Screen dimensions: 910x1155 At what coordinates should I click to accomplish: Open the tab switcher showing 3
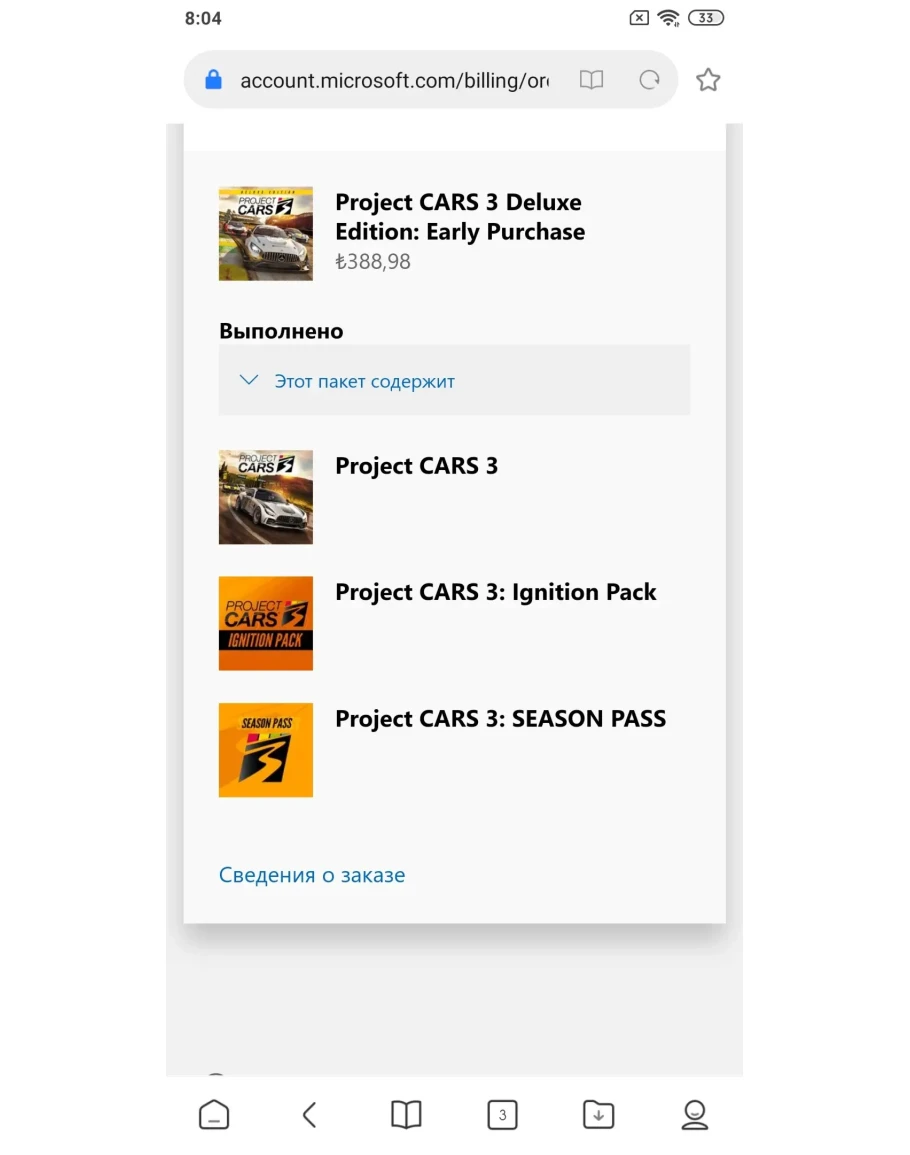coord(502,1114)
